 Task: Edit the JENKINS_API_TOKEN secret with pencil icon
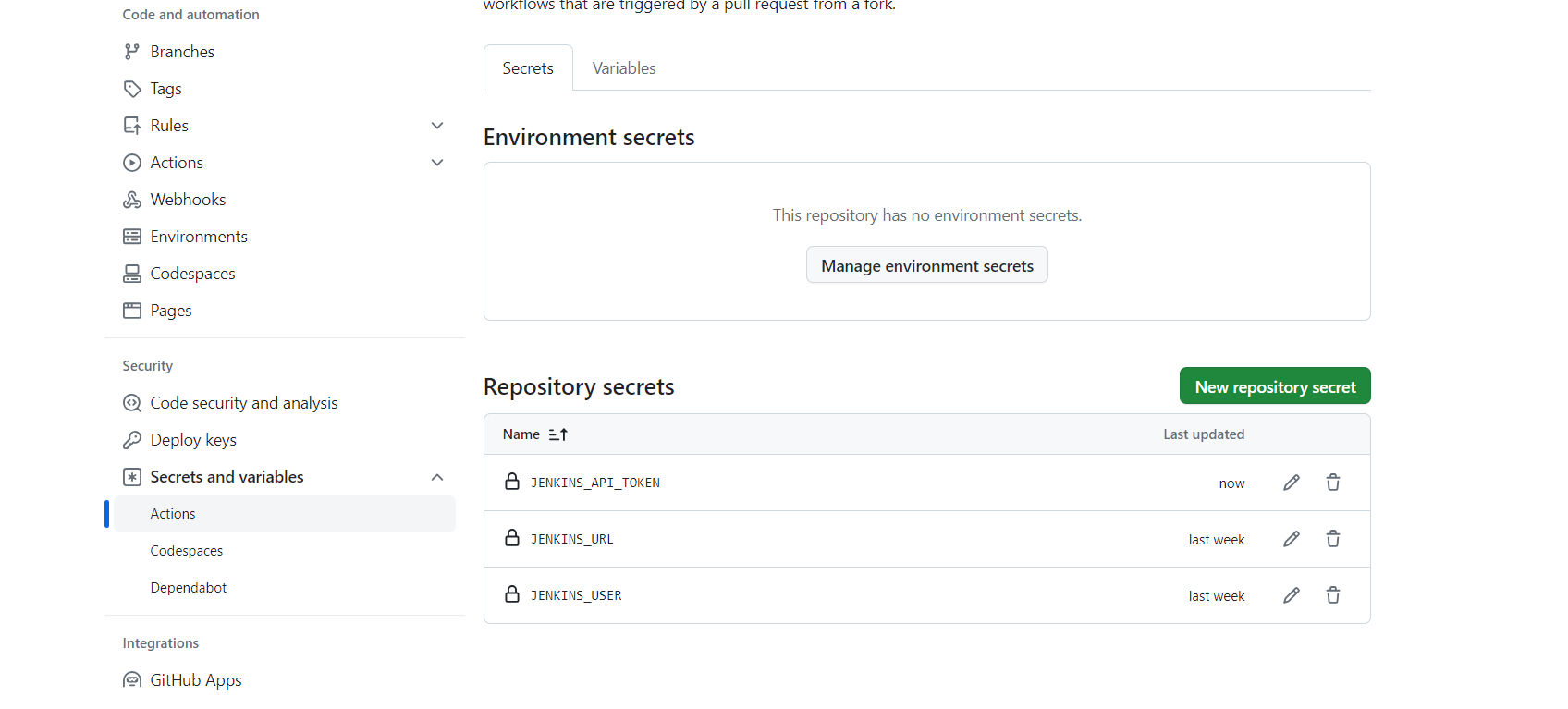tap(1292, 483)
